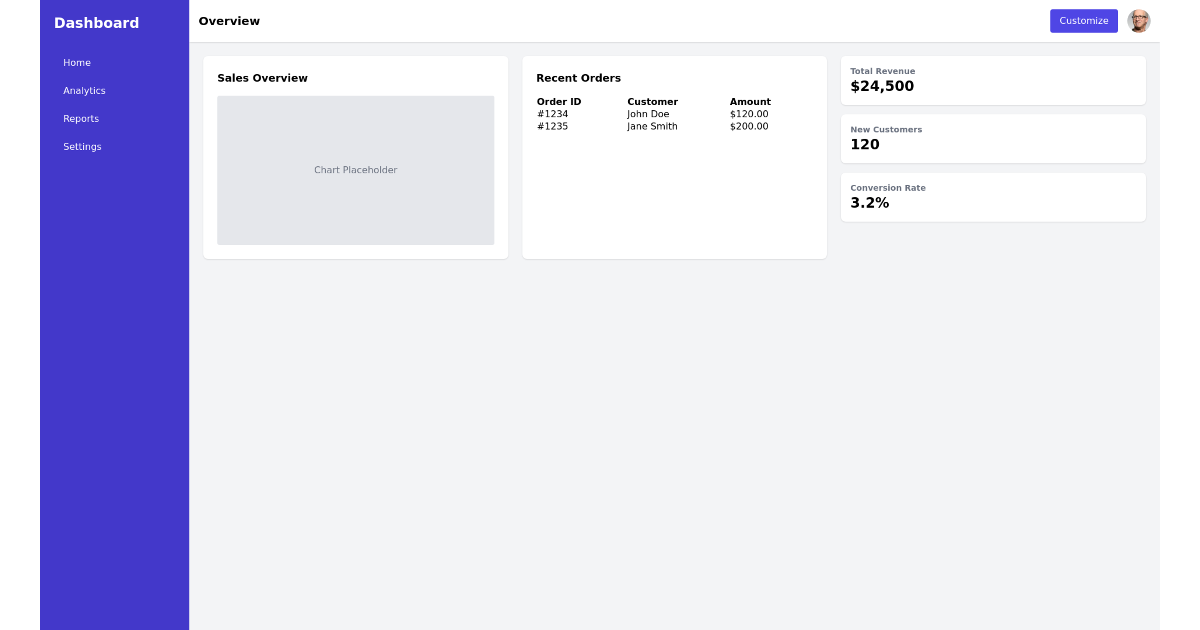
Task: Click the Chart Placeholder area
Action: coord(355,170)
